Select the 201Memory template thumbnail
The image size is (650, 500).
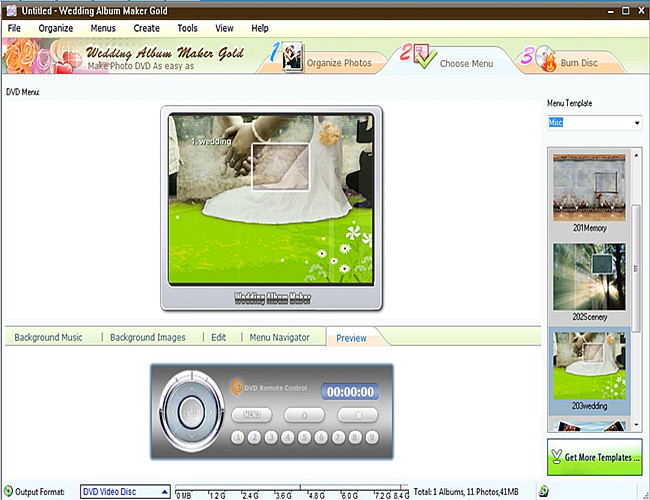[x=589, y=187]
